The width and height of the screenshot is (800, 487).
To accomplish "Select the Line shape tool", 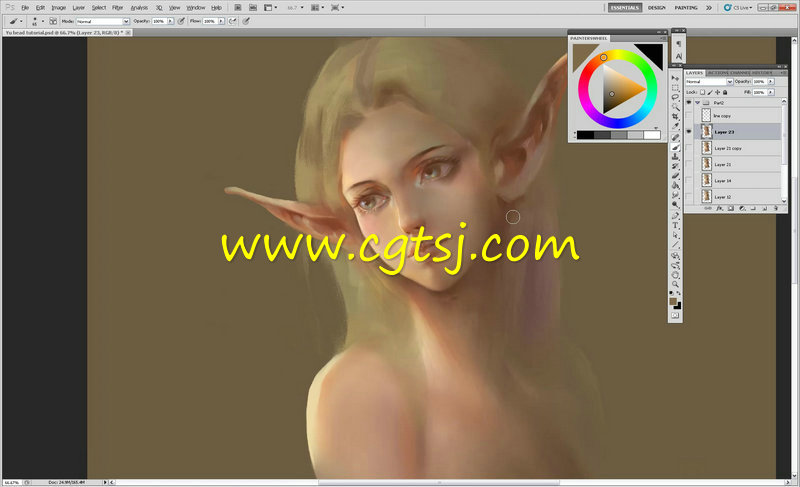I will 675,245.
